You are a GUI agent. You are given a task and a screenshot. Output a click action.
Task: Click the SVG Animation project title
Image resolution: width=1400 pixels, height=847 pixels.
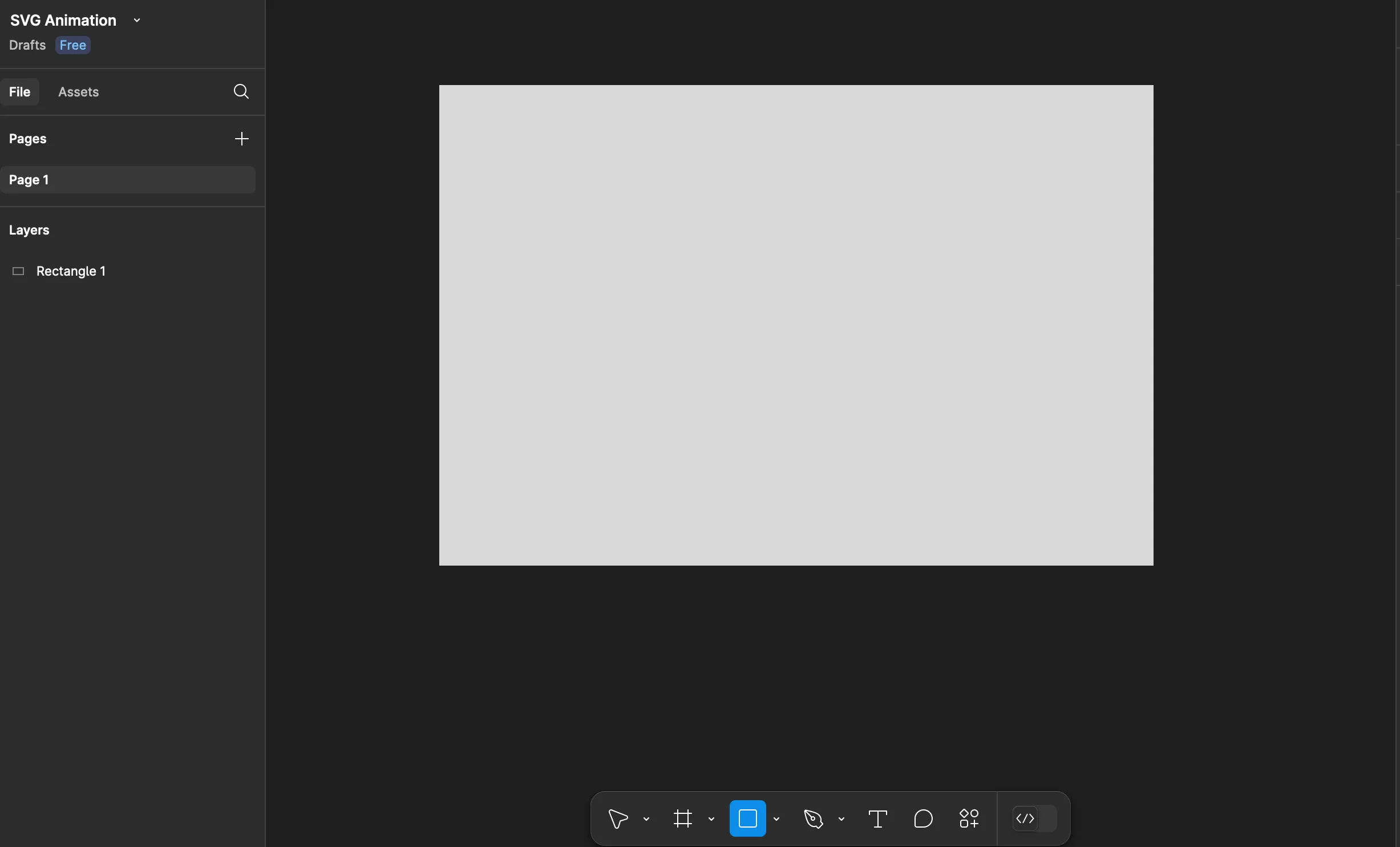tap(63, 20)
